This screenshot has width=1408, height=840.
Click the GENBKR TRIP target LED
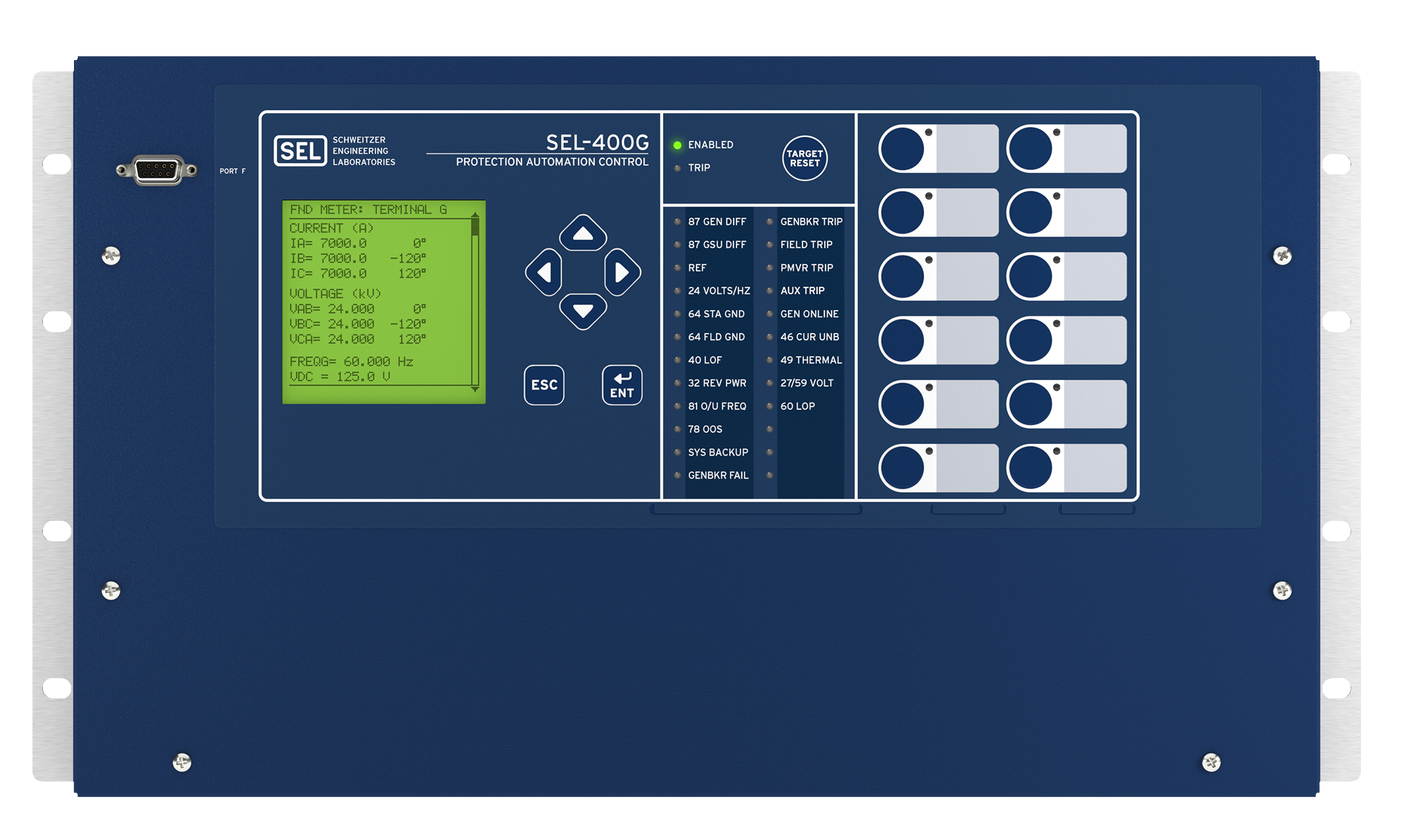point(770,221)
